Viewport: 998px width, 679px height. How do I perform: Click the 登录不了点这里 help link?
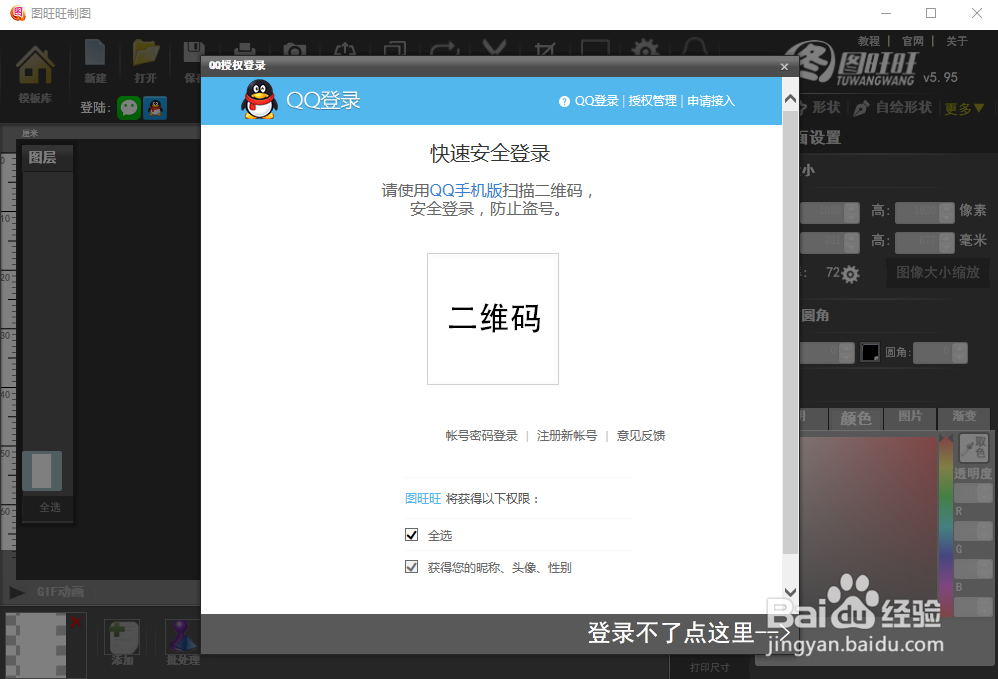688,633
